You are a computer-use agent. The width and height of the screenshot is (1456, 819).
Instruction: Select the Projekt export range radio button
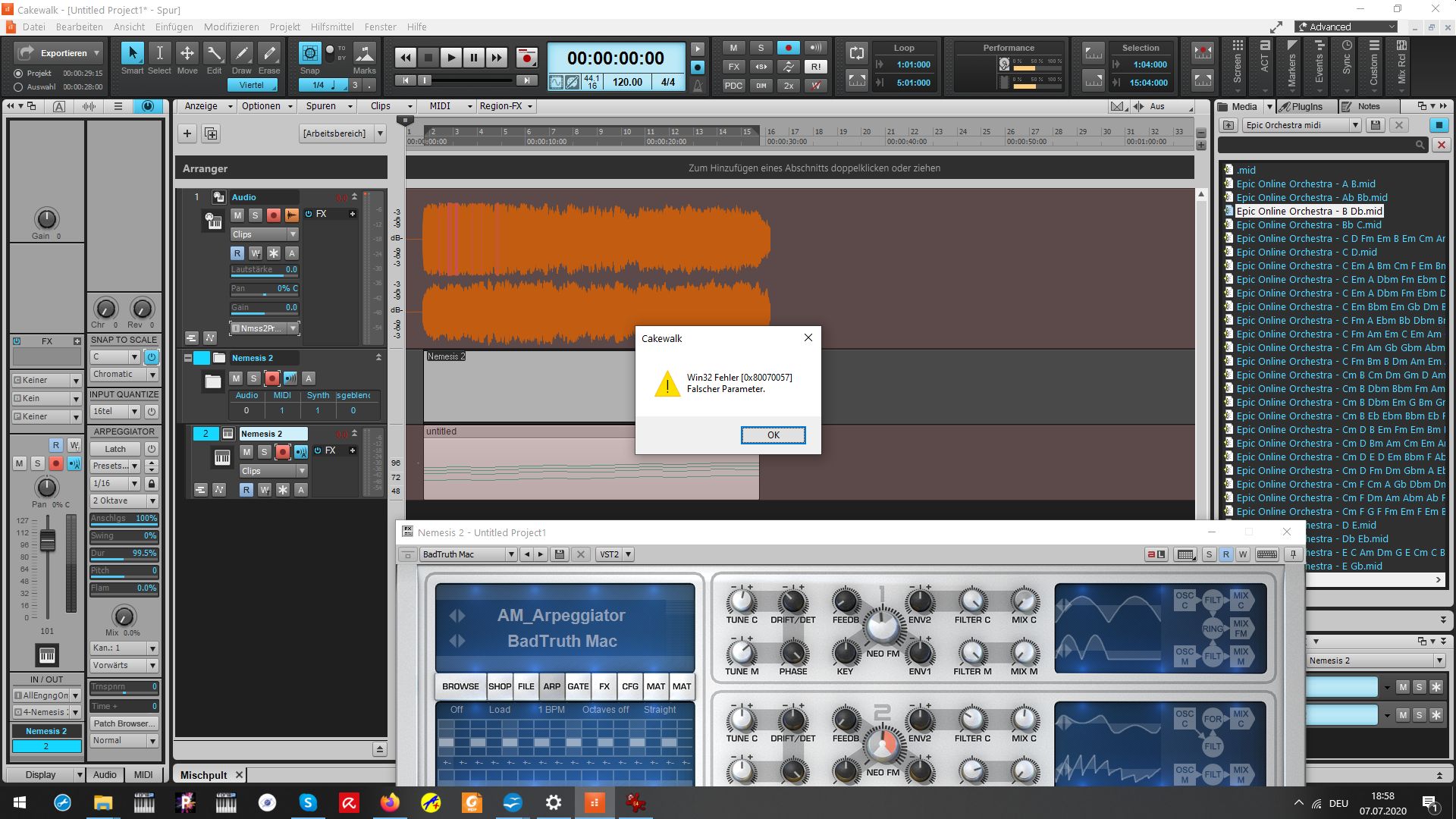(x=18, y=74)
